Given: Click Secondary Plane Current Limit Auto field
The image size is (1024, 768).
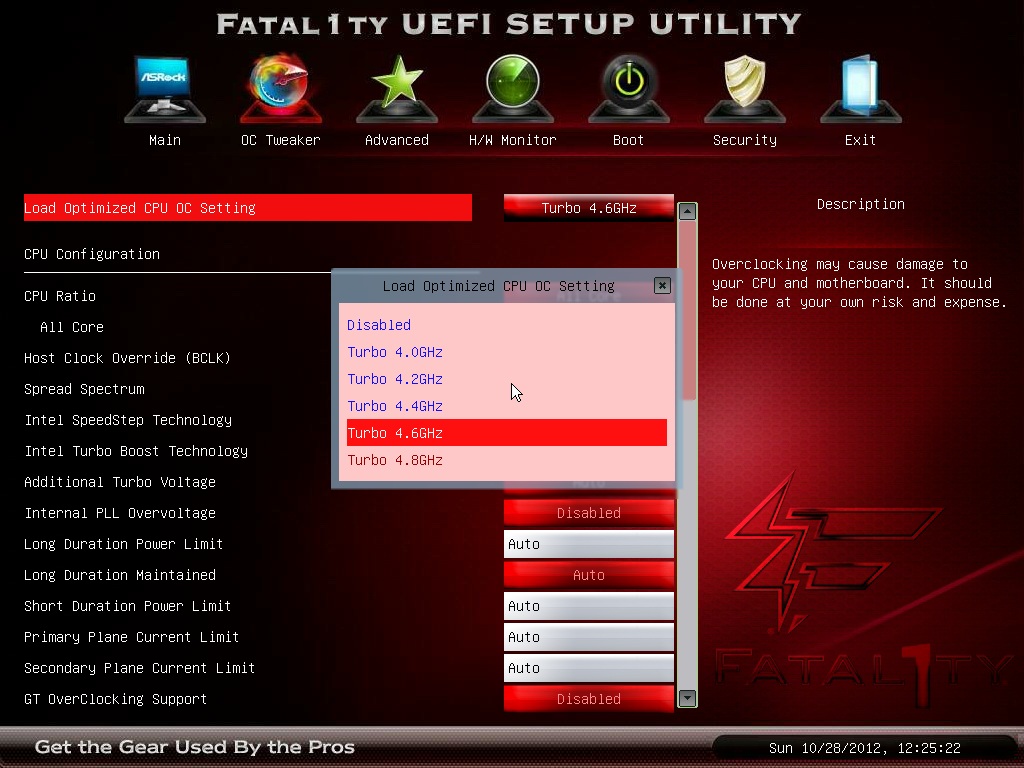Looking at the screenshot, I should click(x=588, y=668).
